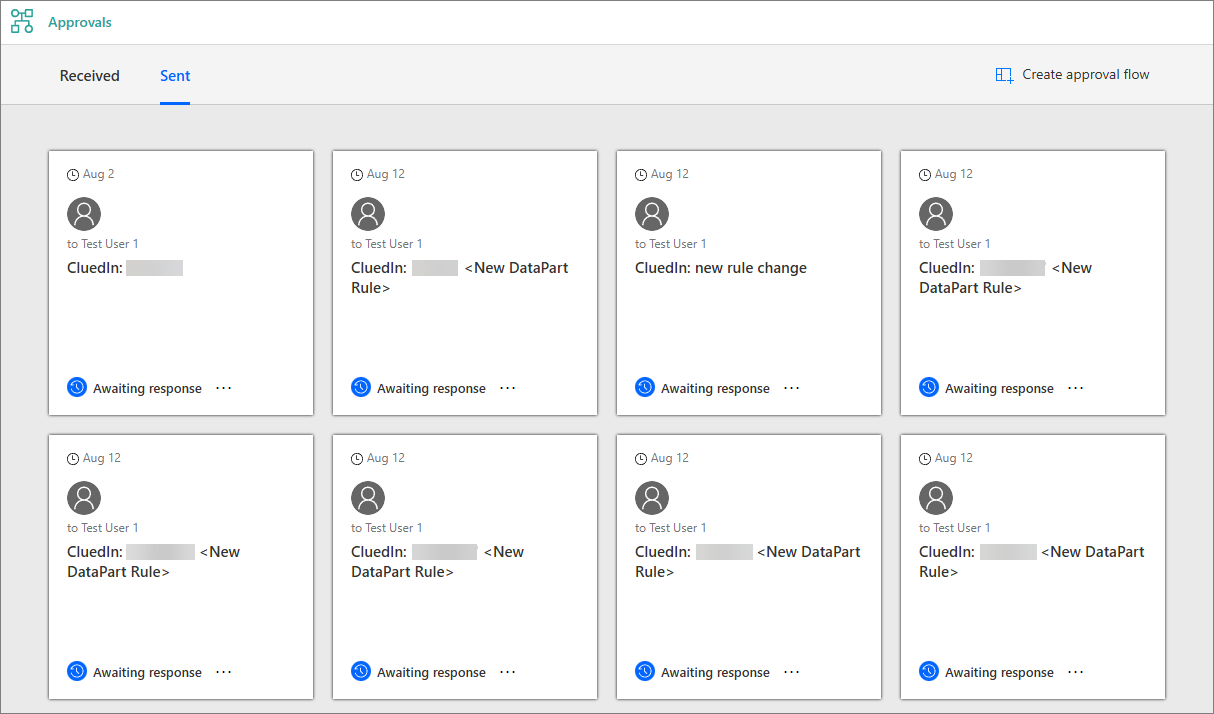The width and height of the screenshot is (1214, 714).
Task: Click 'to Test User 1' on the Aug 2 card
Action: 103,244
